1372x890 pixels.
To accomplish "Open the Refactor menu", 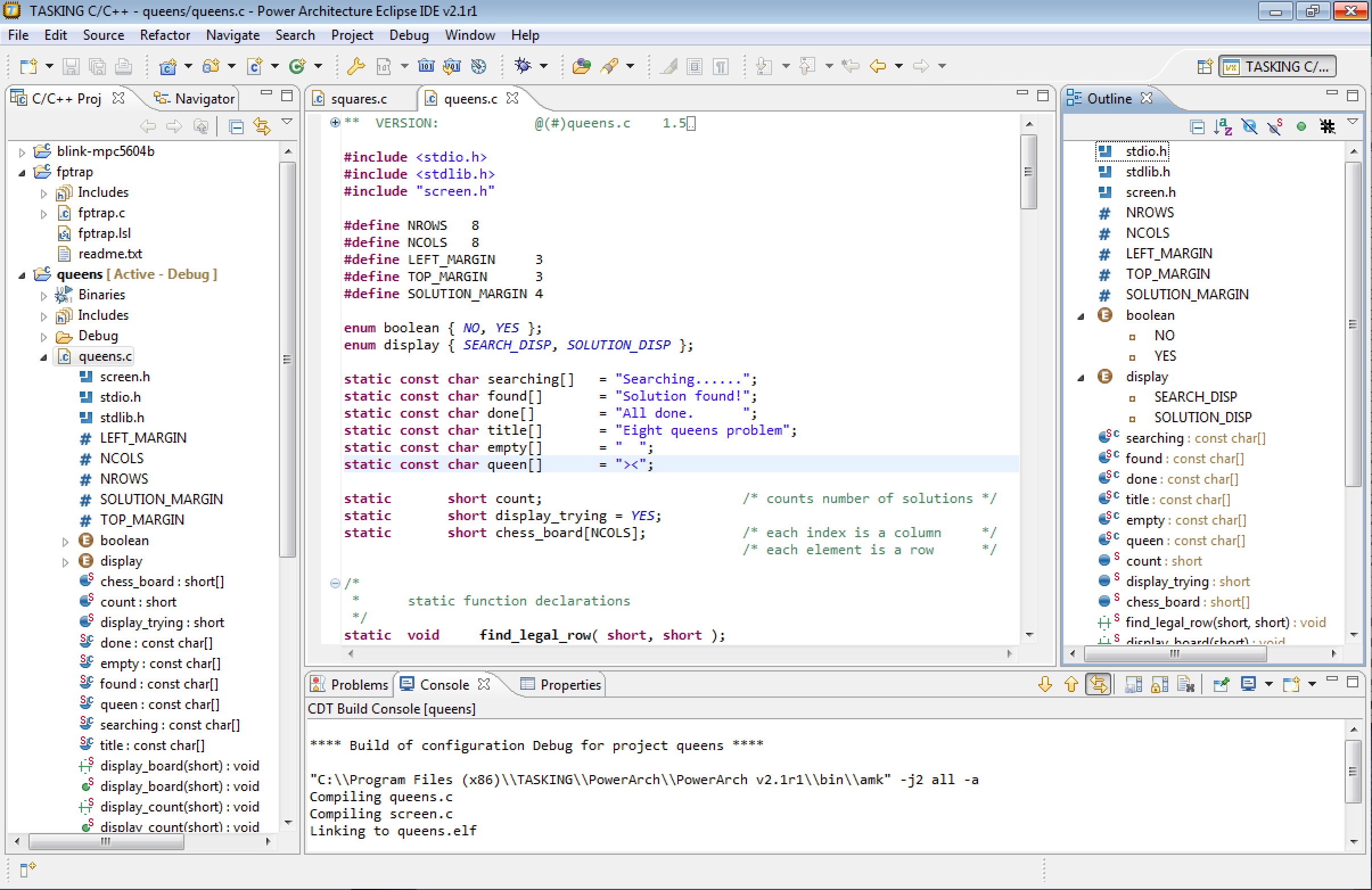I will tap(165, 35).
